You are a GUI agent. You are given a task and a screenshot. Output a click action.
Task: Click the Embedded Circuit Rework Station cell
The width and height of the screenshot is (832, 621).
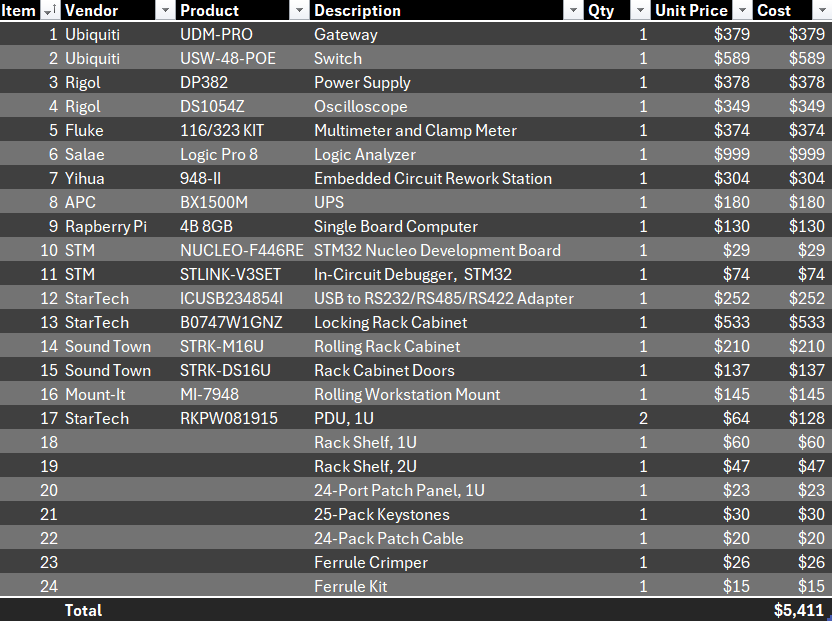[x=447, y=178]
